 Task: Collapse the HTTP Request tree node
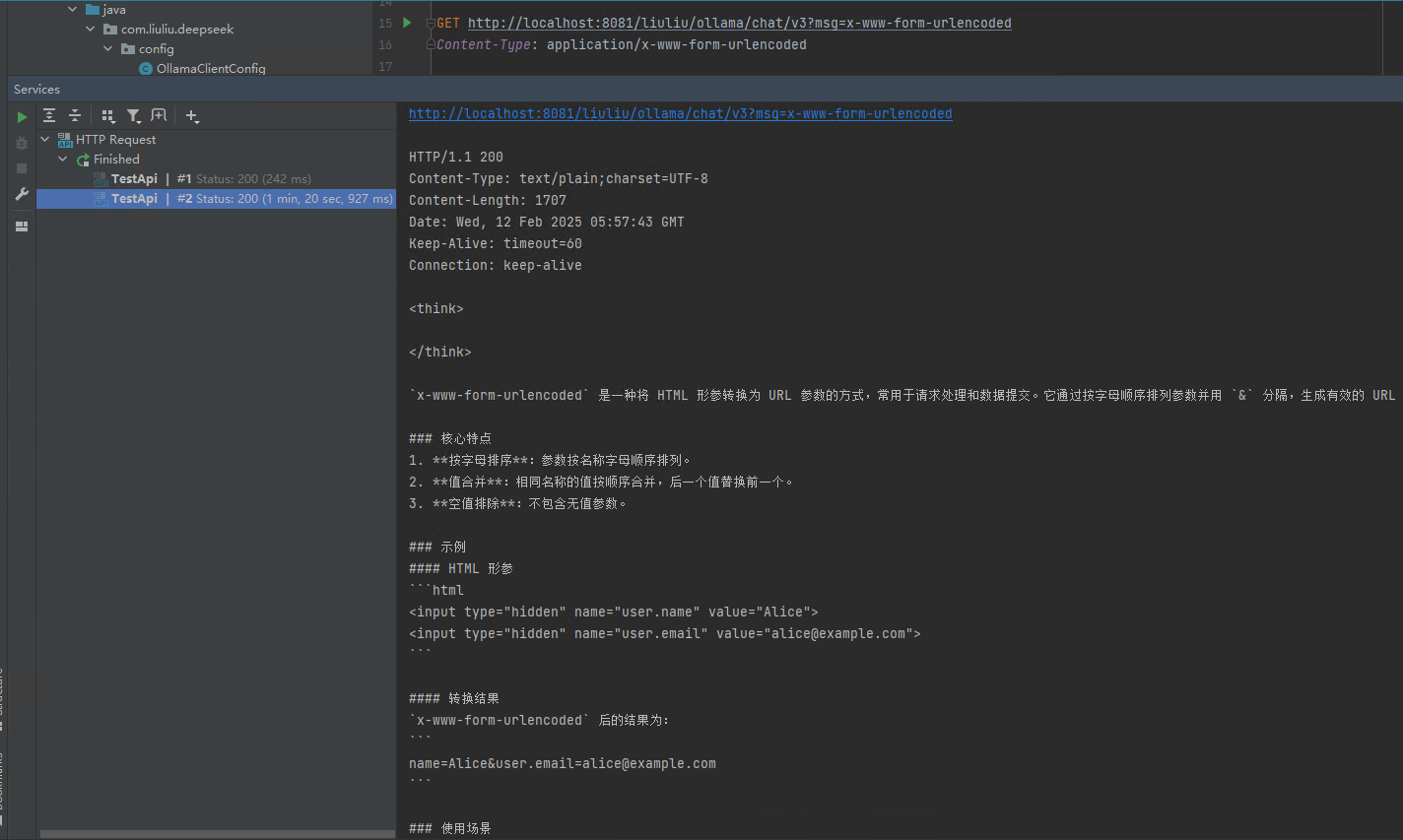pyautogui.click(x=45, y=140)
